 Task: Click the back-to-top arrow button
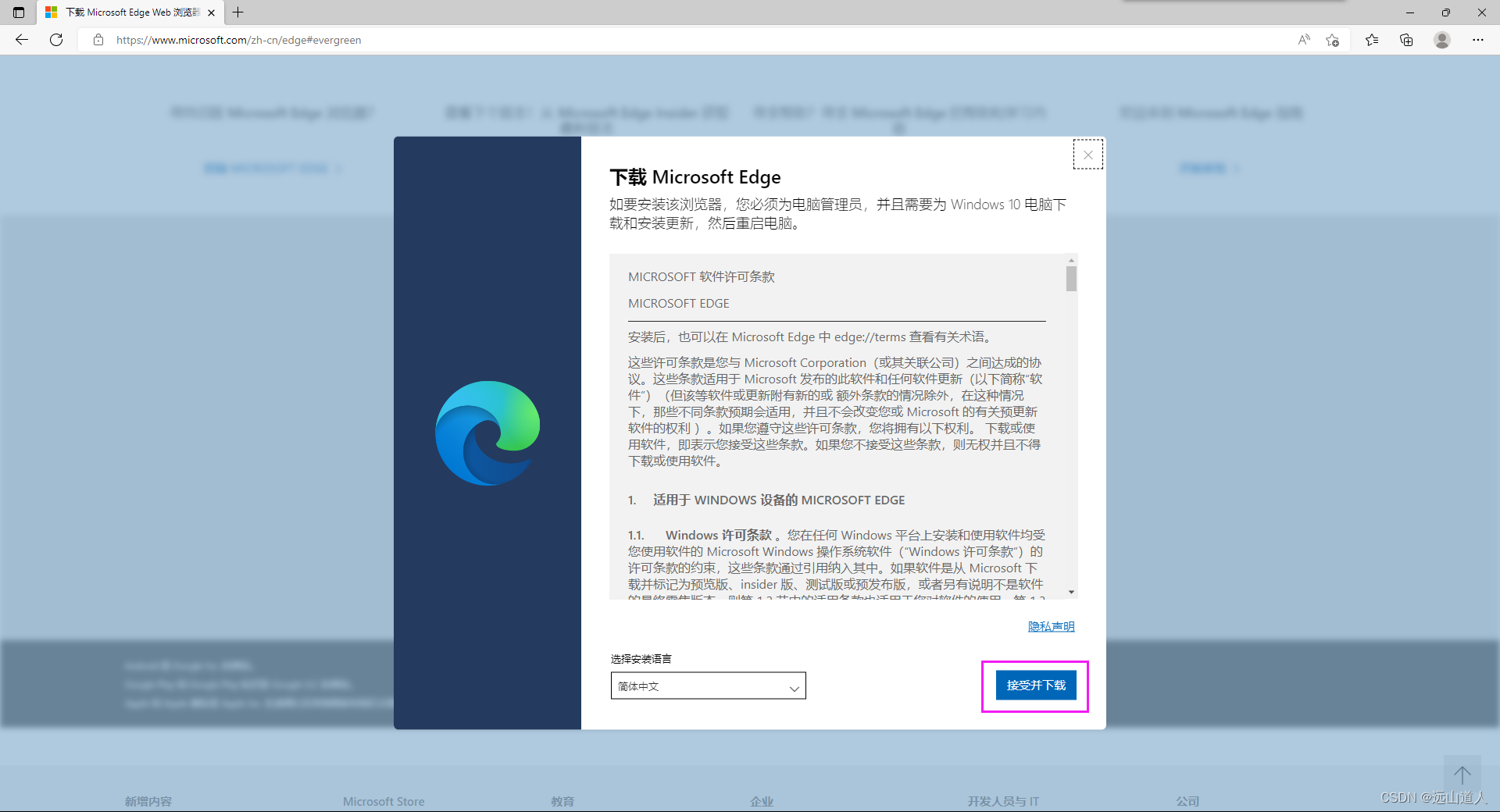point(1462,775)
